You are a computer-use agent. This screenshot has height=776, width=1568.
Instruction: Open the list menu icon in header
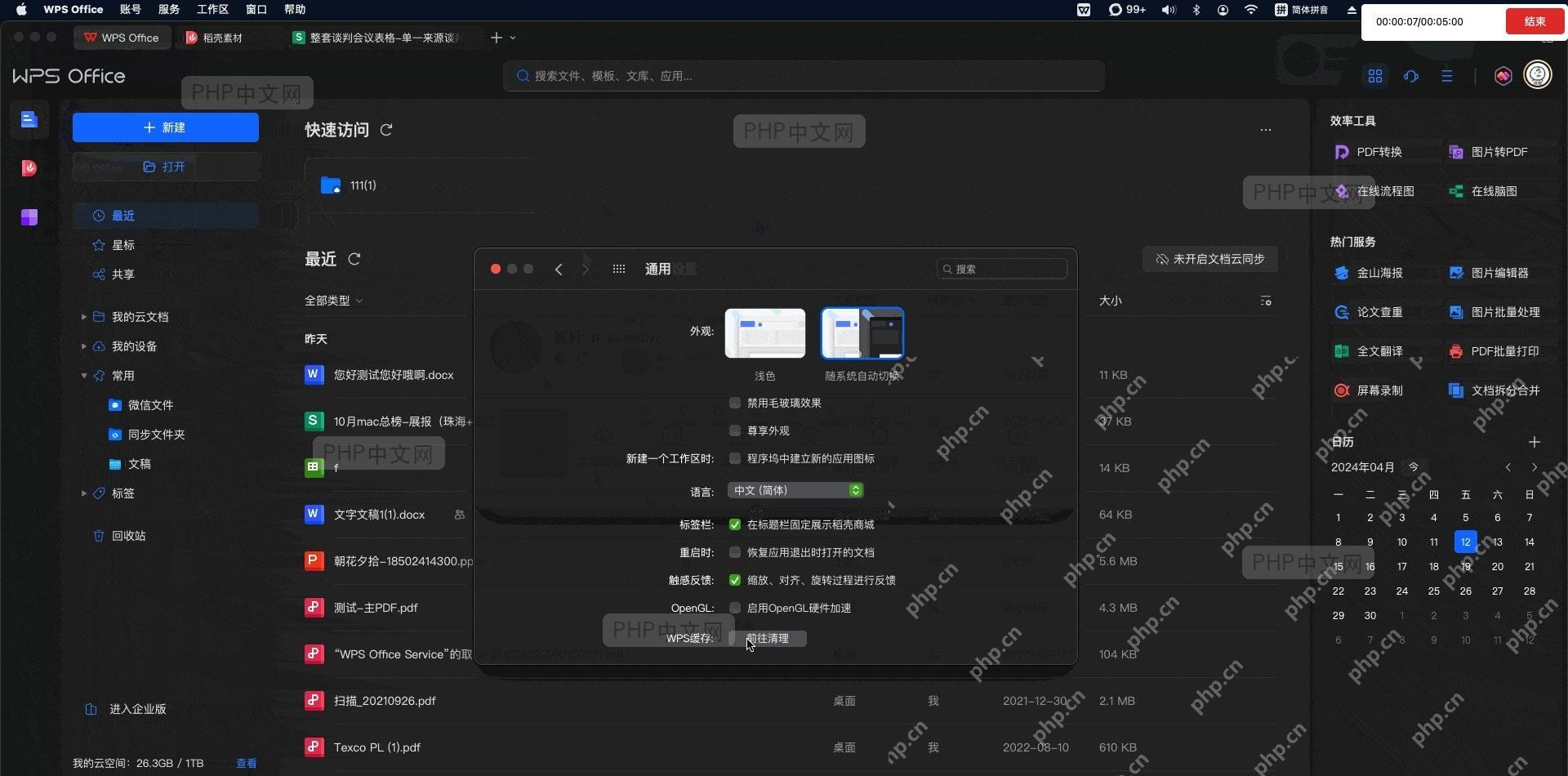[1447, 76]
